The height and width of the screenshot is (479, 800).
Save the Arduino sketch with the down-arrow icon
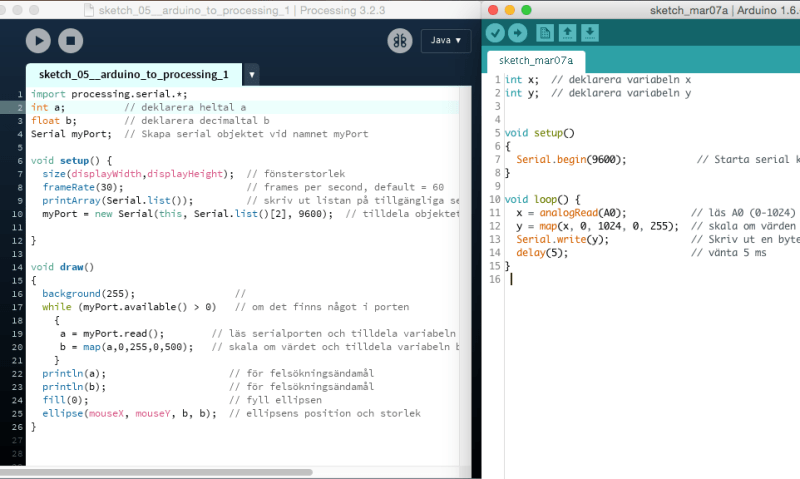(590, 33)
